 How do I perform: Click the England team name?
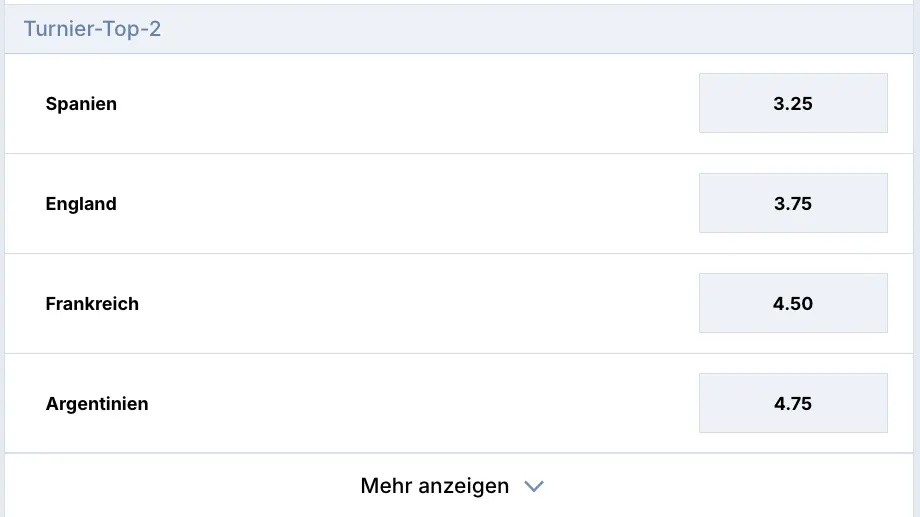point(81,204)
